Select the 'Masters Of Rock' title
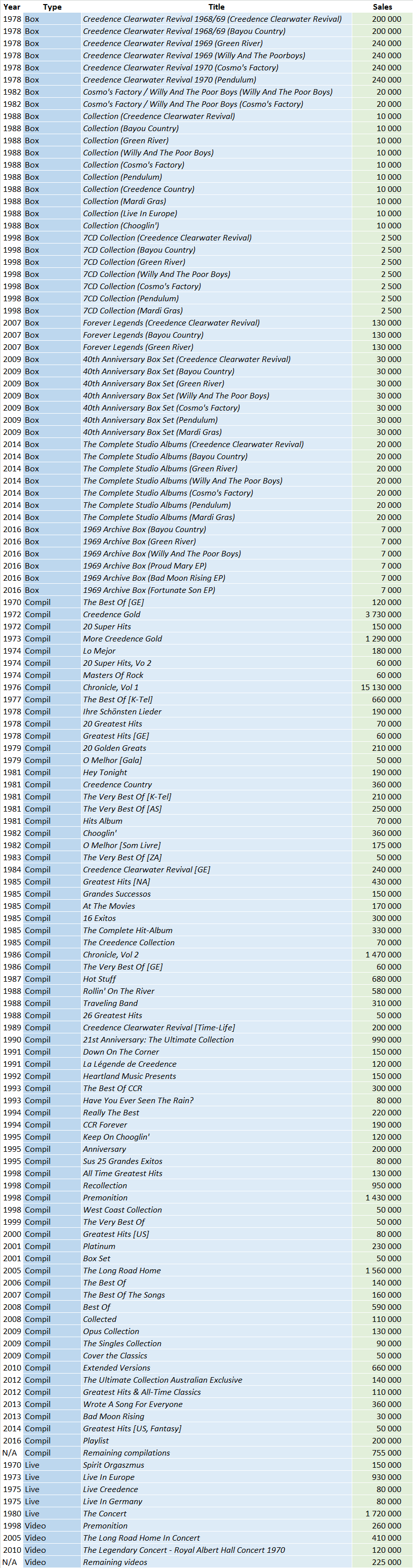The image size is (413, 1568). tap(113, 675)
